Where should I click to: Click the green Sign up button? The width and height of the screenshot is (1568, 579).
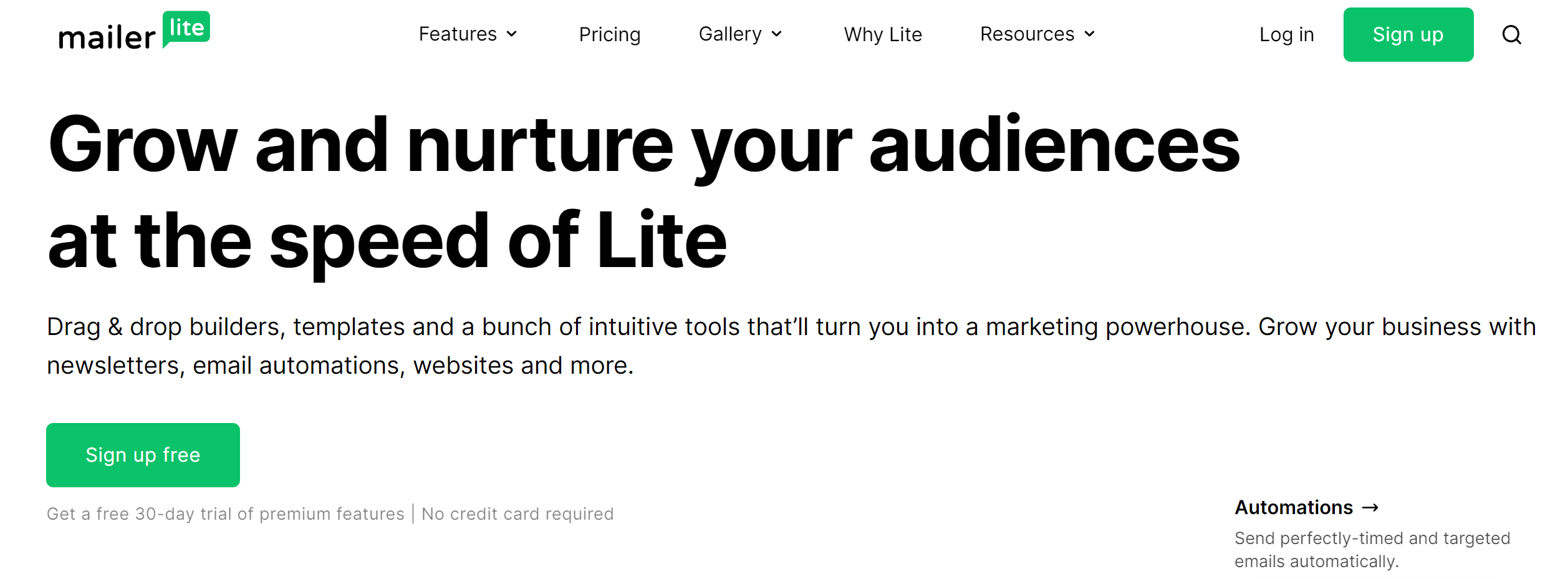tap(1408, 34)
